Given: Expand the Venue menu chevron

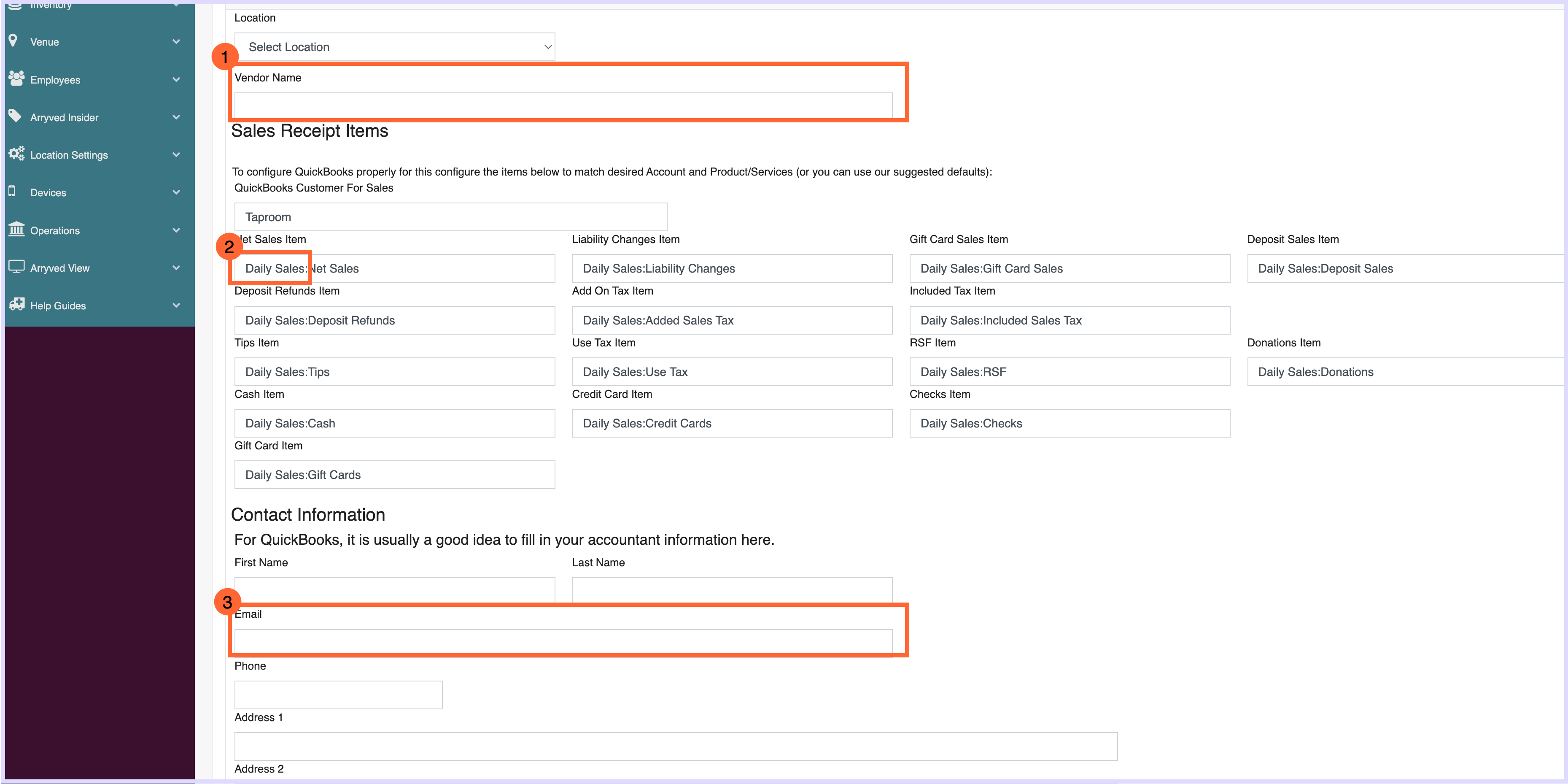Looking at the screenshot, I should click(176, 41).
